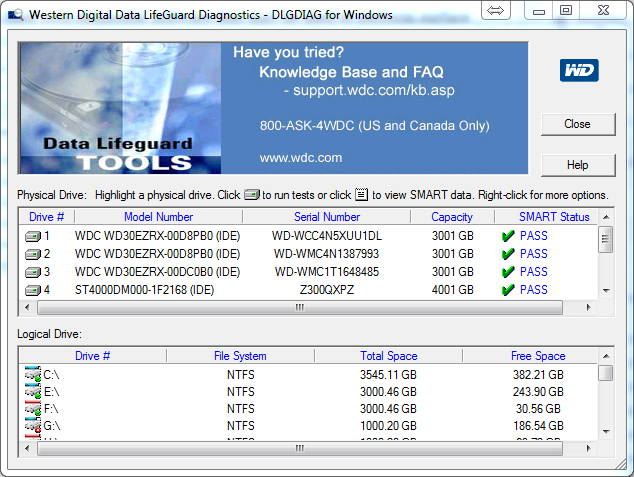This screenshot has height=477, width=634.
Task: Click the E:\ logical drive icon
Action: (x=33, y=391)
